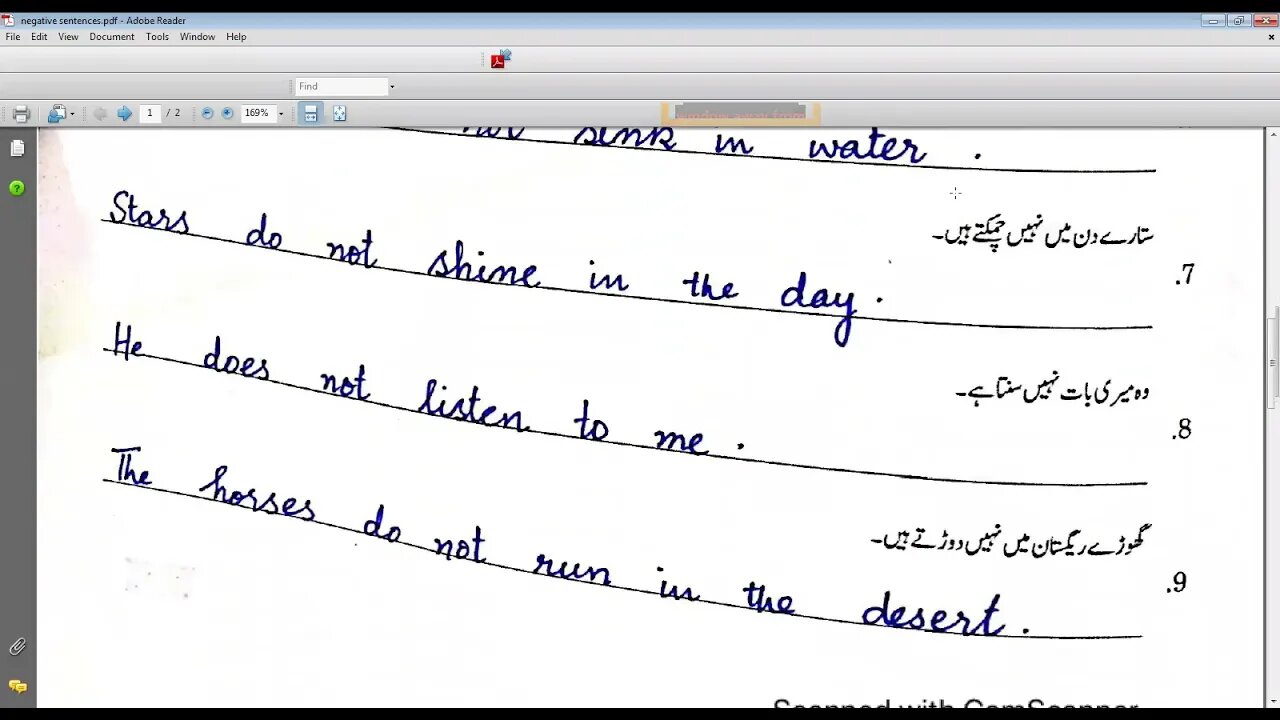The width and height of the screenshot is (1280, 720).
Task: Restore down the Adobe Reader window
Action: coord(1238,21)
